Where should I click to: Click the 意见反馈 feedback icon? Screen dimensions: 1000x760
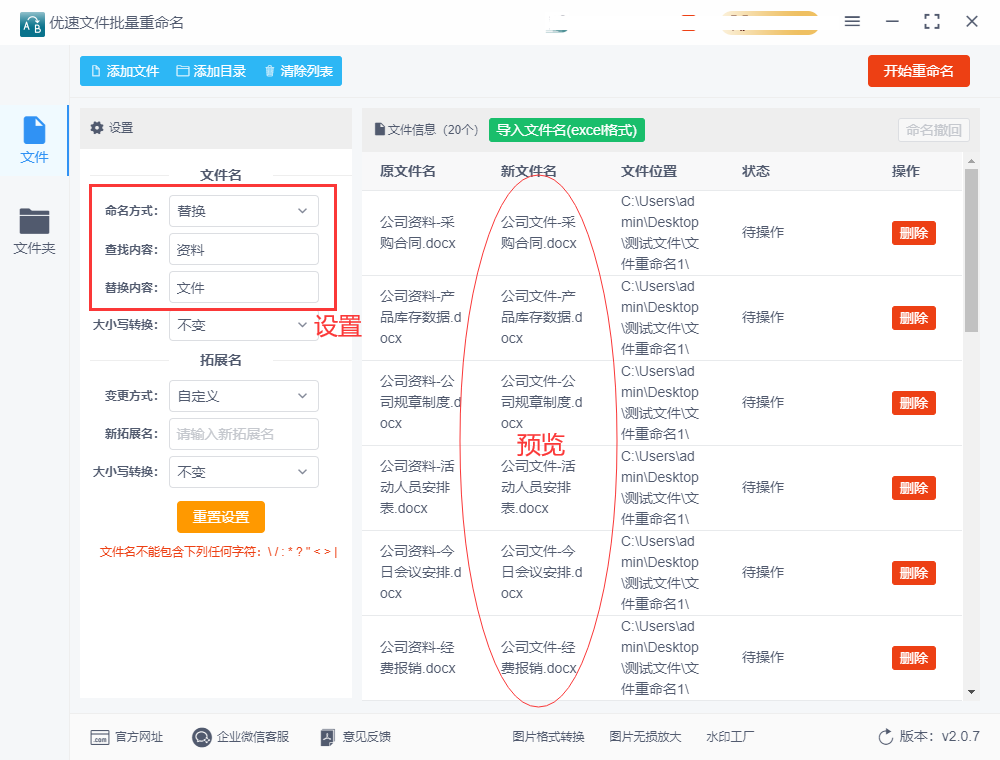click(x=327, y=738)
